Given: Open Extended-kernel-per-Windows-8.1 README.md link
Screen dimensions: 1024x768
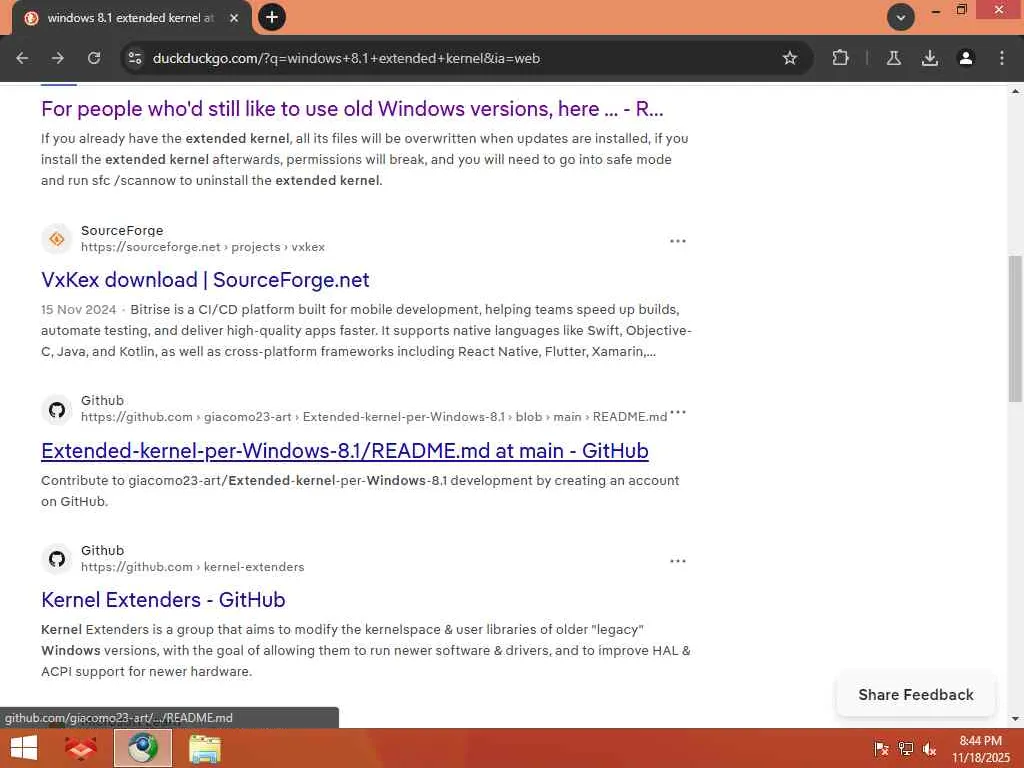Looking at the screenshot, I should pyautogui.click(x=345, y=451).
